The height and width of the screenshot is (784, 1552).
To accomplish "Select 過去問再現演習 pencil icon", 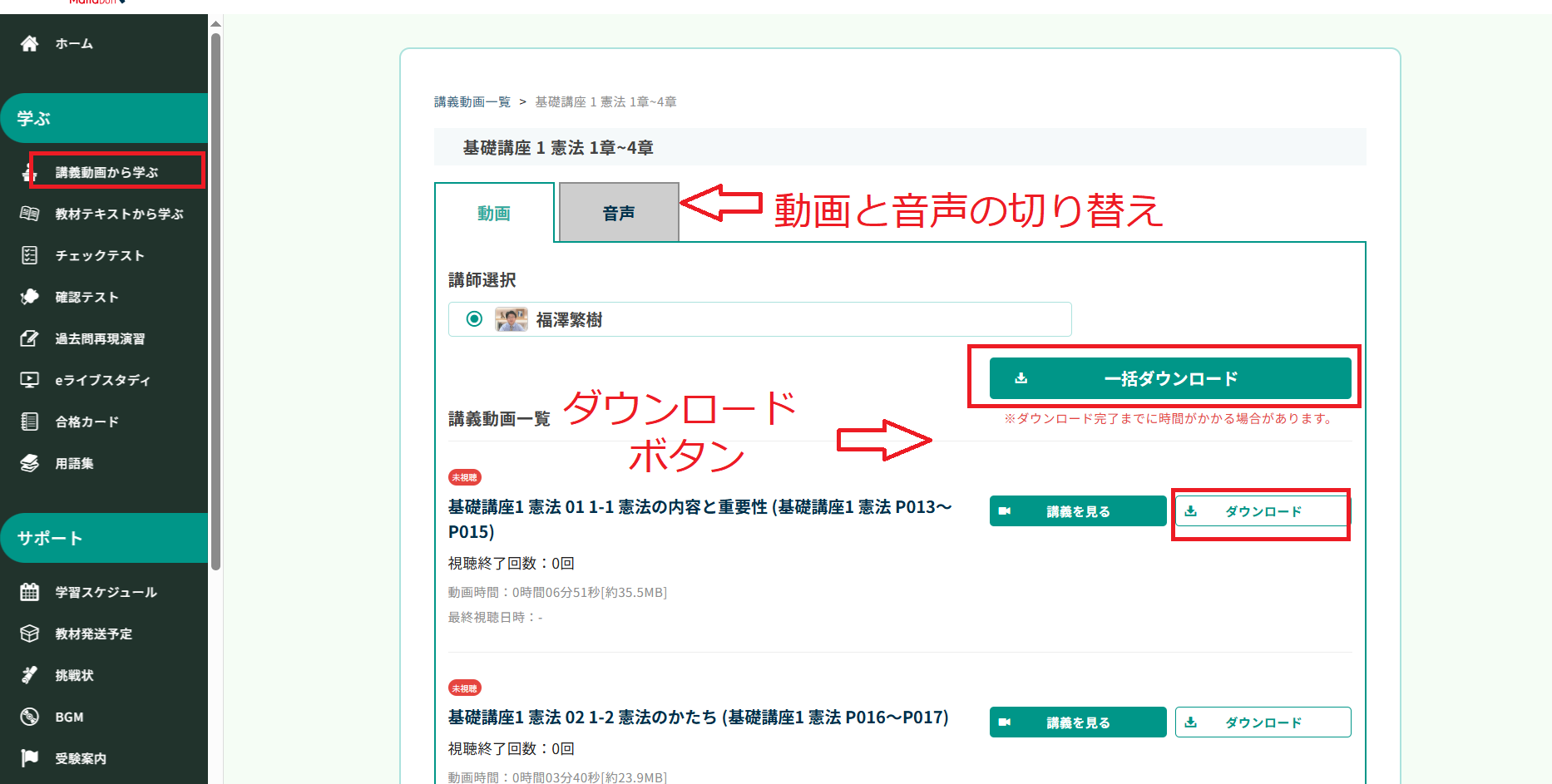I will tap(30, 338).
